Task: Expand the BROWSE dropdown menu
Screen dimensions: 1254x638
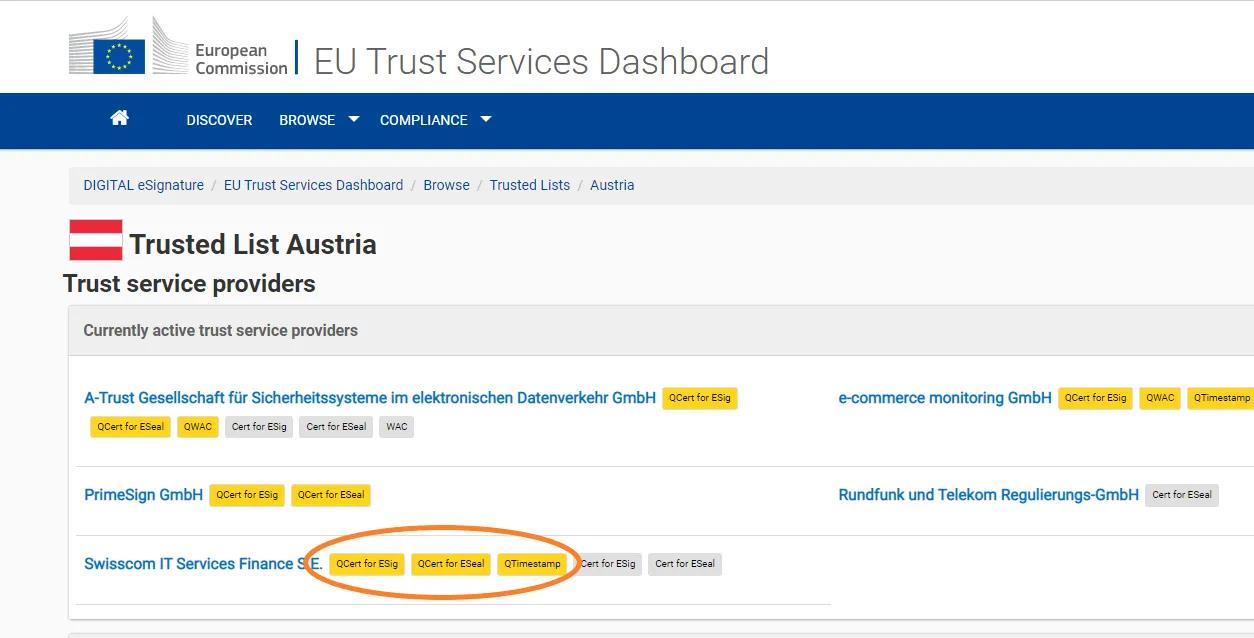Action: point(318,120)
